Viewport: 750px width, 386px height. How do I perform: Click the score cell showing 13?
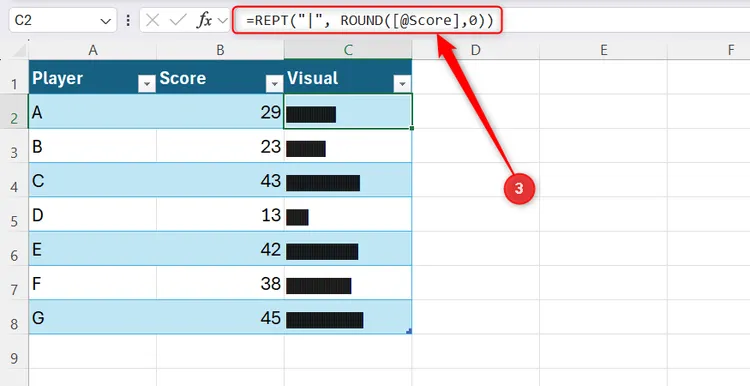point(221,214)
